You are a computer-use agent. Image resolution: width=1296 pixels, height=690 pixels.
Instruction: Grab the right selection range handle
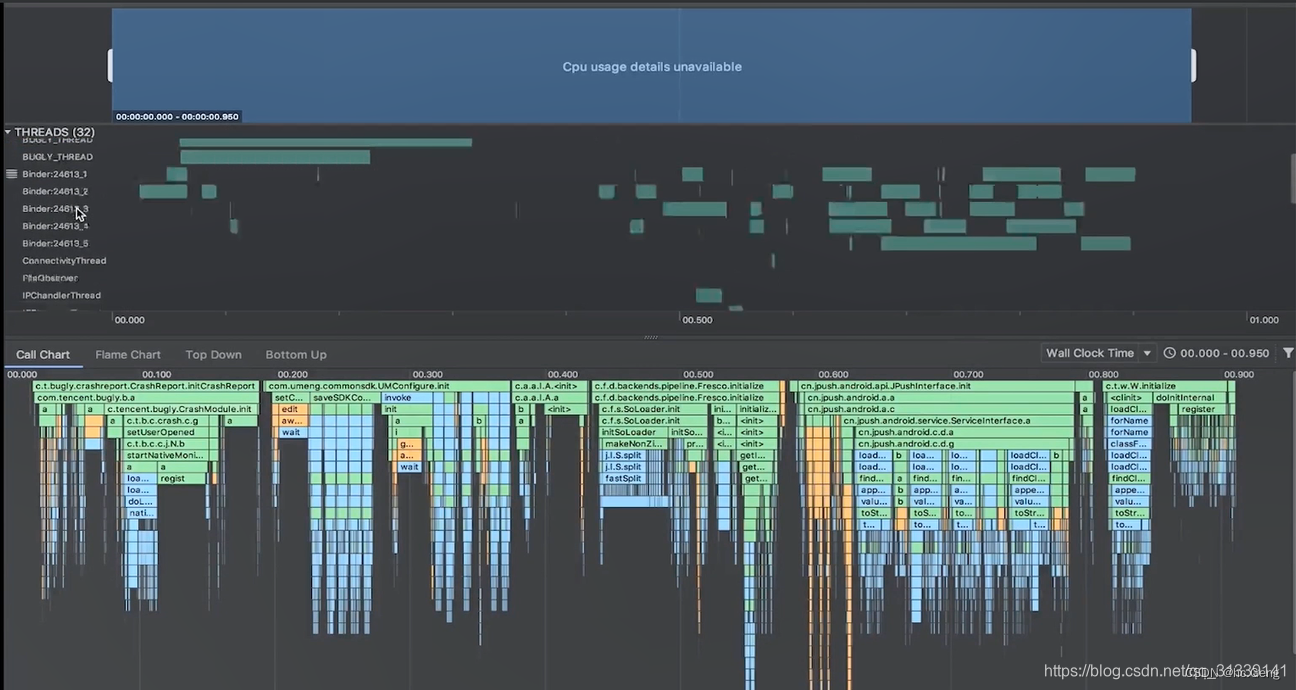[x=1193, y=66]
